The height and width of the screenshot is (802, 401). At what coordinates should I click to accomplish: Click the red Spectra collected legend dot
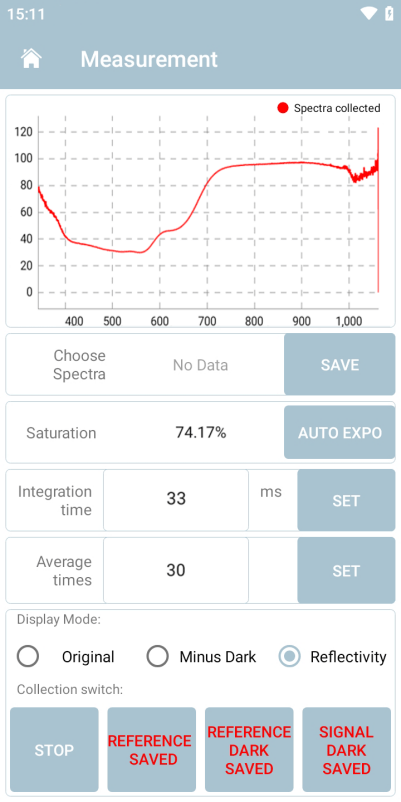(283, 108)
